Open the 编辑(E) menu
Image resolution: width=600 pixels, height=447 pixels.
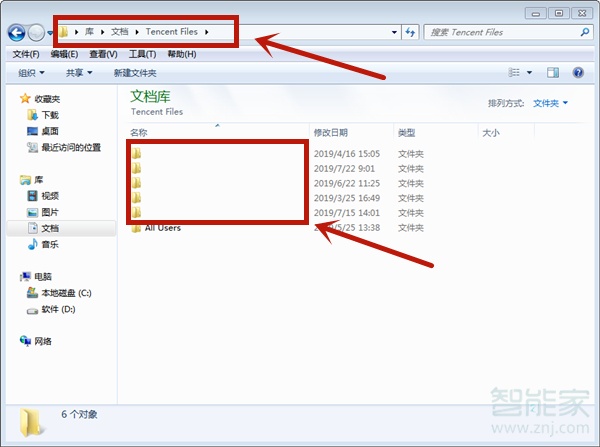(x=64, y=54)
